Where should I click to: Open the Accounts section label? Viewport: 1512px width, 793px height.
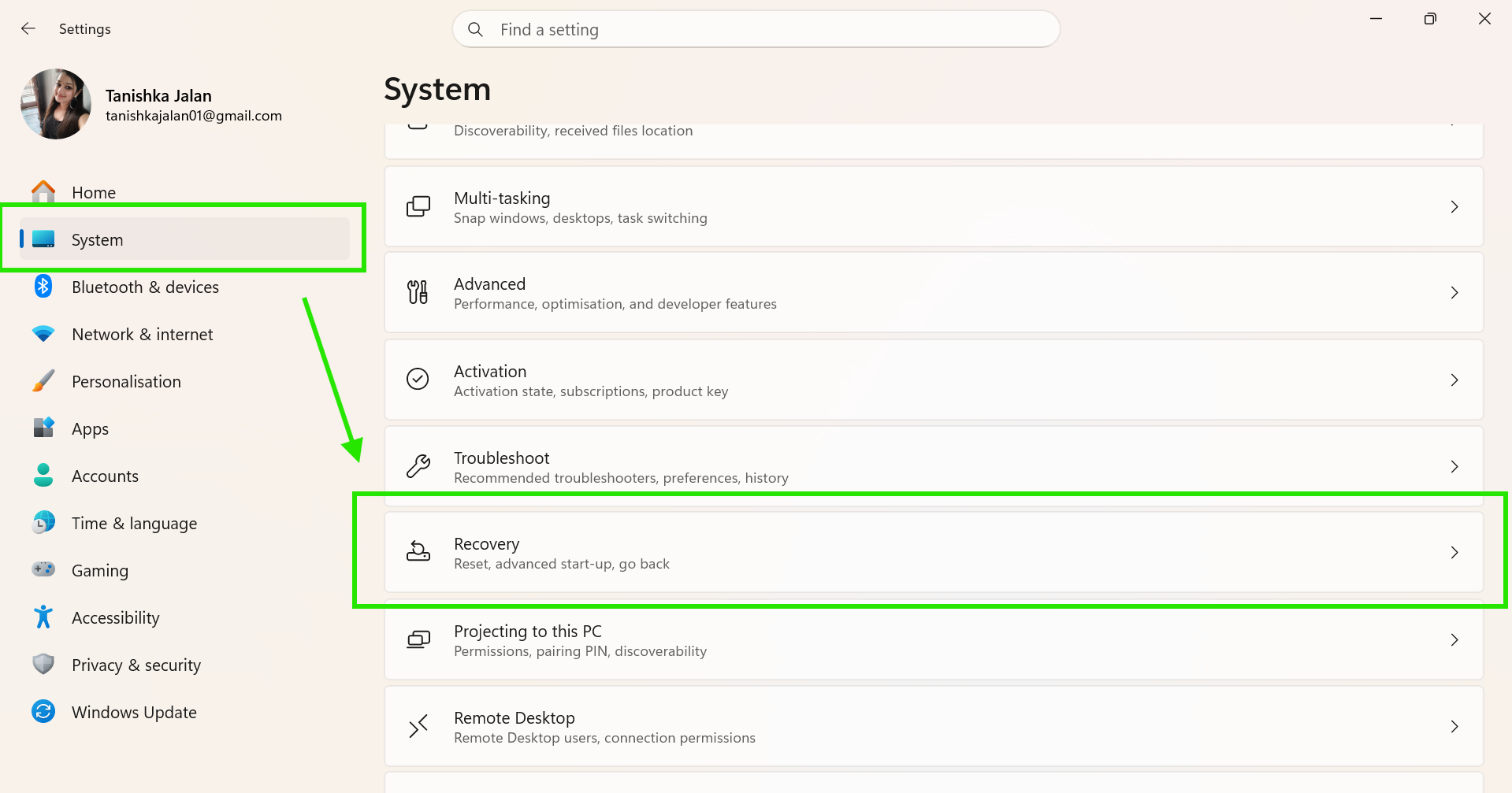(105, 476)
